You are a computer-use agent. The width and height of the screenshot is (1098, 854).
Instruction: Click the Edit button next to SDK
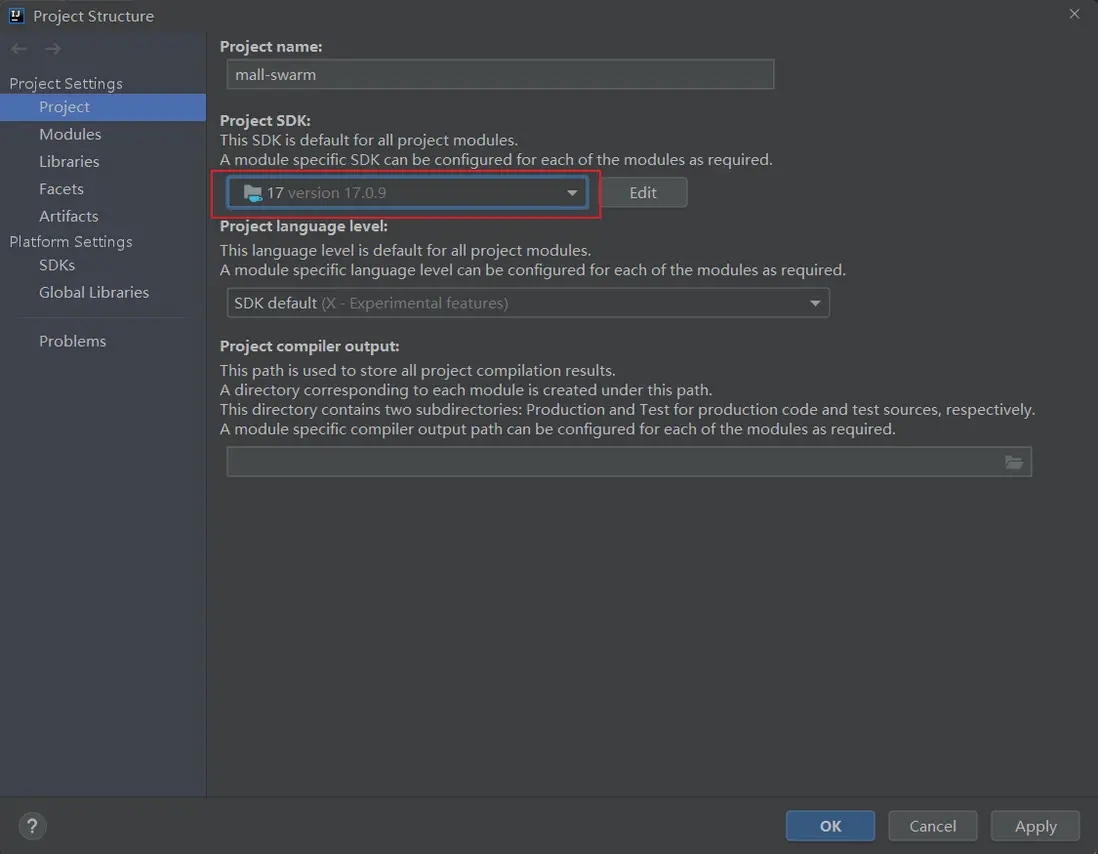643,193
